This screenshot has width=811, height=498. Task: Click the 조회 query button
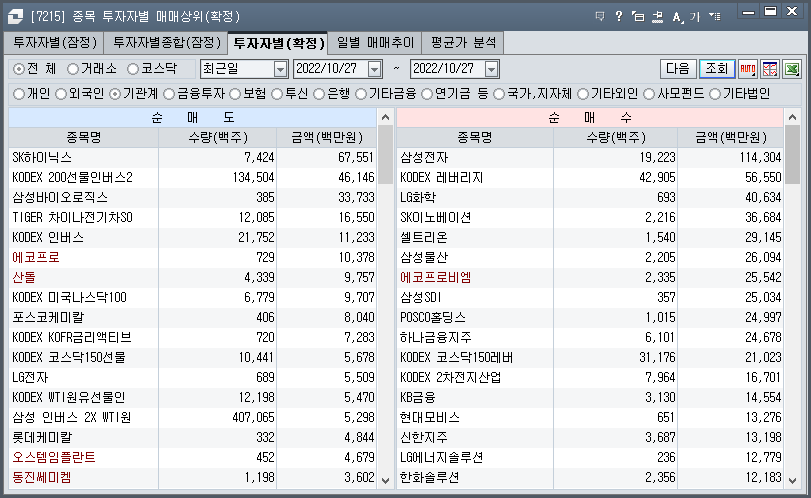(x=717, y=69)
